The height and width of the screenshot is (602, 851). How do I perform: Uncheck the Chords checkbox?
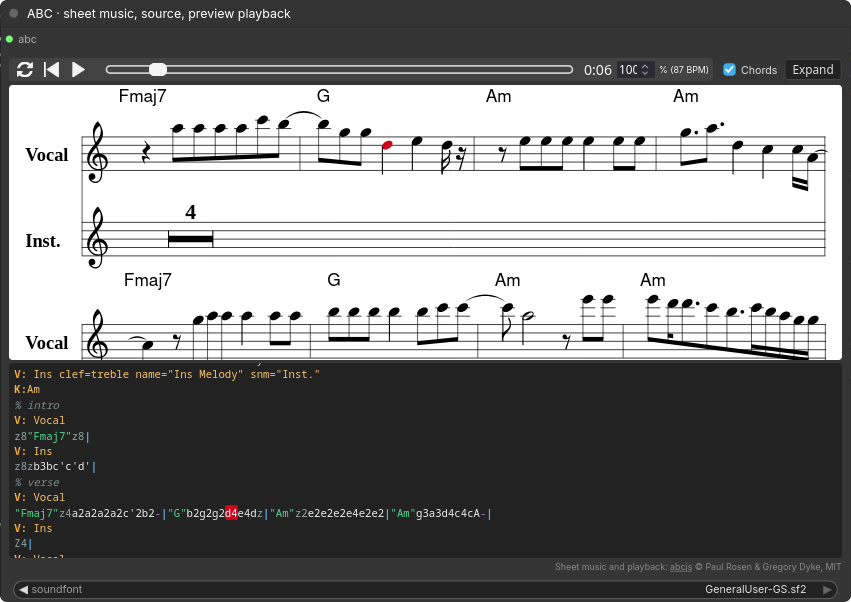729,69
